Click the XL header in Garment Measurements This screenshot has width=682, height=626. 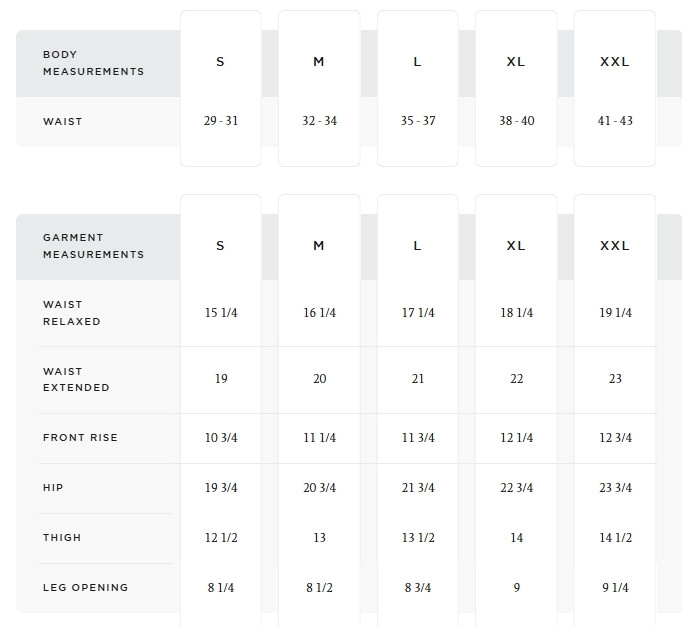(x=516, y=246)
